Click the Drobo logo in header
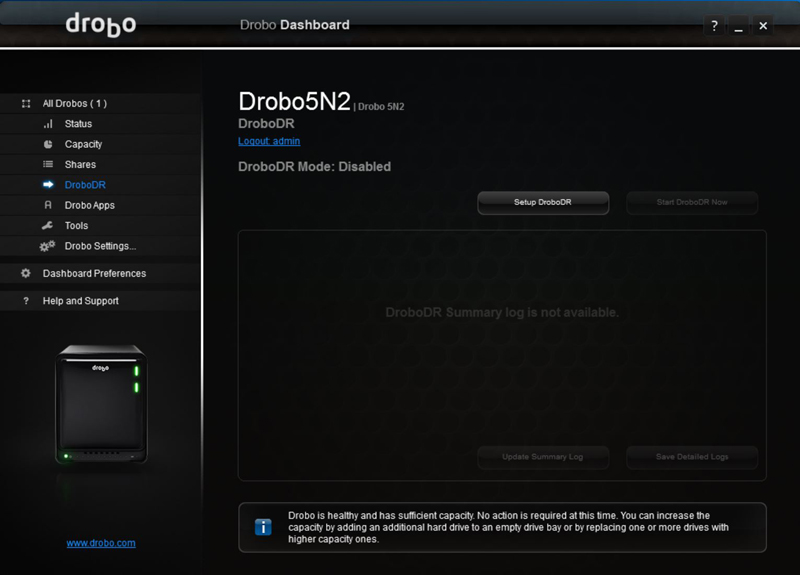800x575 pixels. 101,25
